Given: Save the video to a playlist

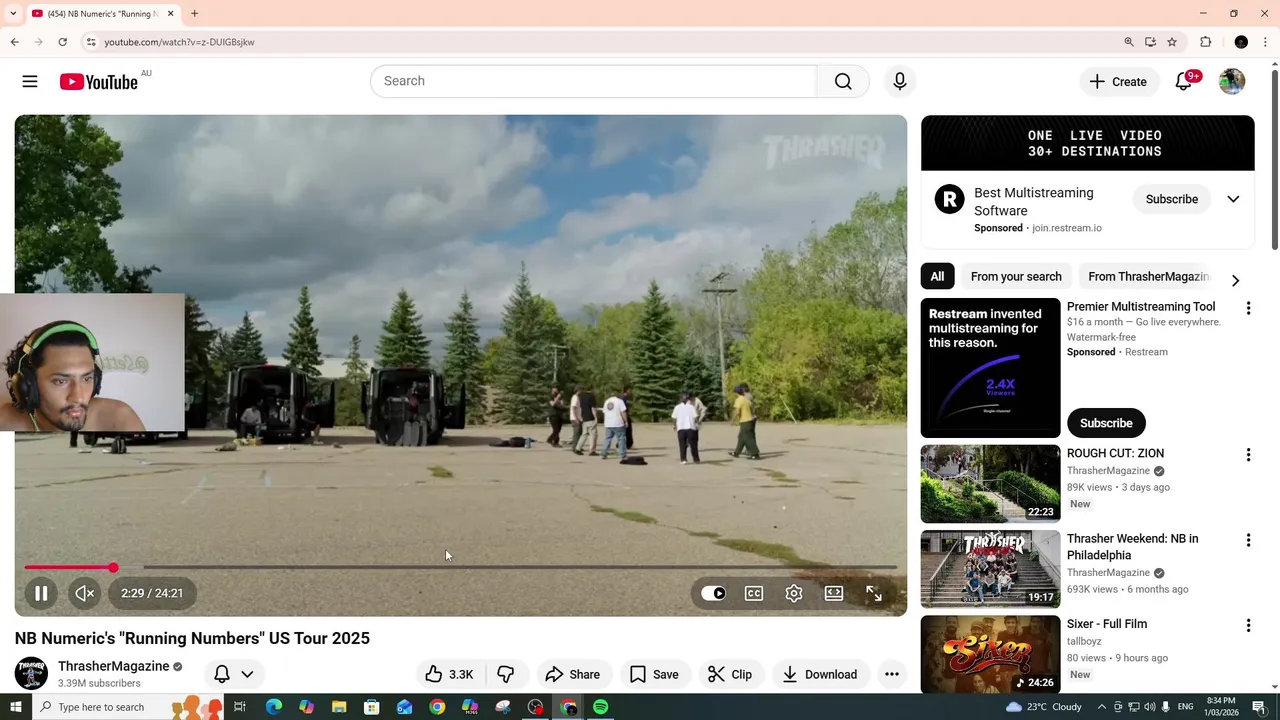Looking at the screenshot, I should coord(654,674).
